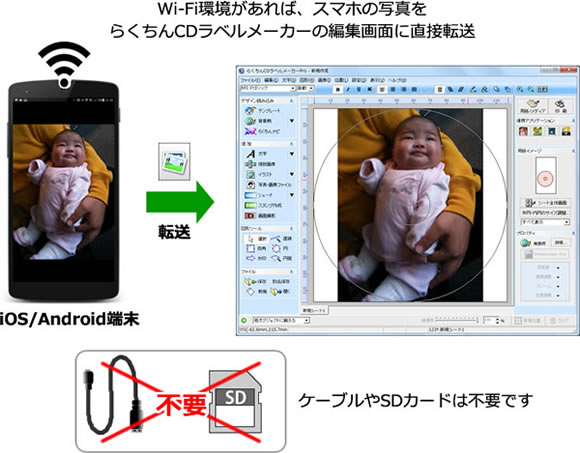The width and height of the screenshot is (580, 453).
Task: Click the 保存 save file icon
Action: click(250, 282)
